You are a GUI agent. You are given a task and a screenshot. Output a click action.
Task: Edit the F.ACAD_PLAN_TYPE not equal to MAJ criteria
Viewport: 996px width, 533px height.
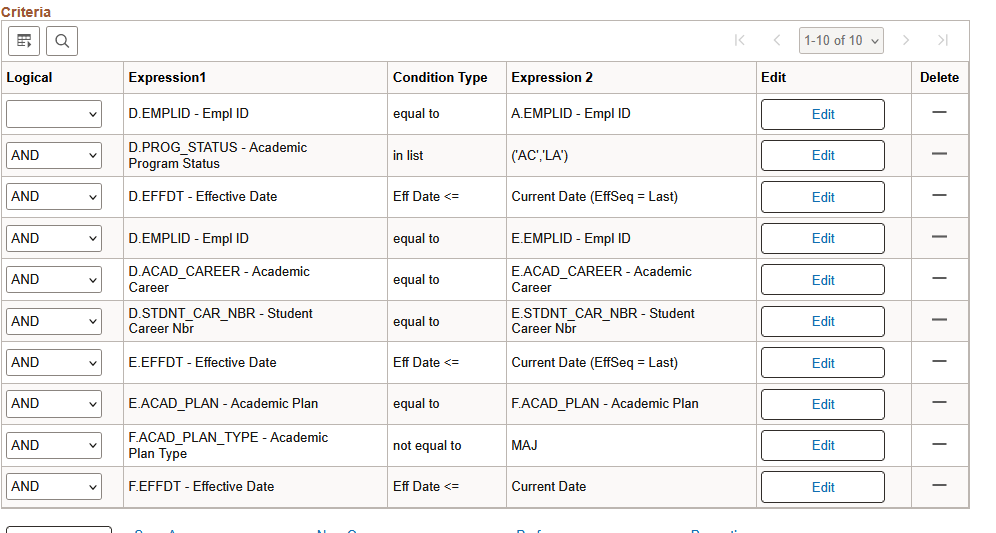coord(822,445)
